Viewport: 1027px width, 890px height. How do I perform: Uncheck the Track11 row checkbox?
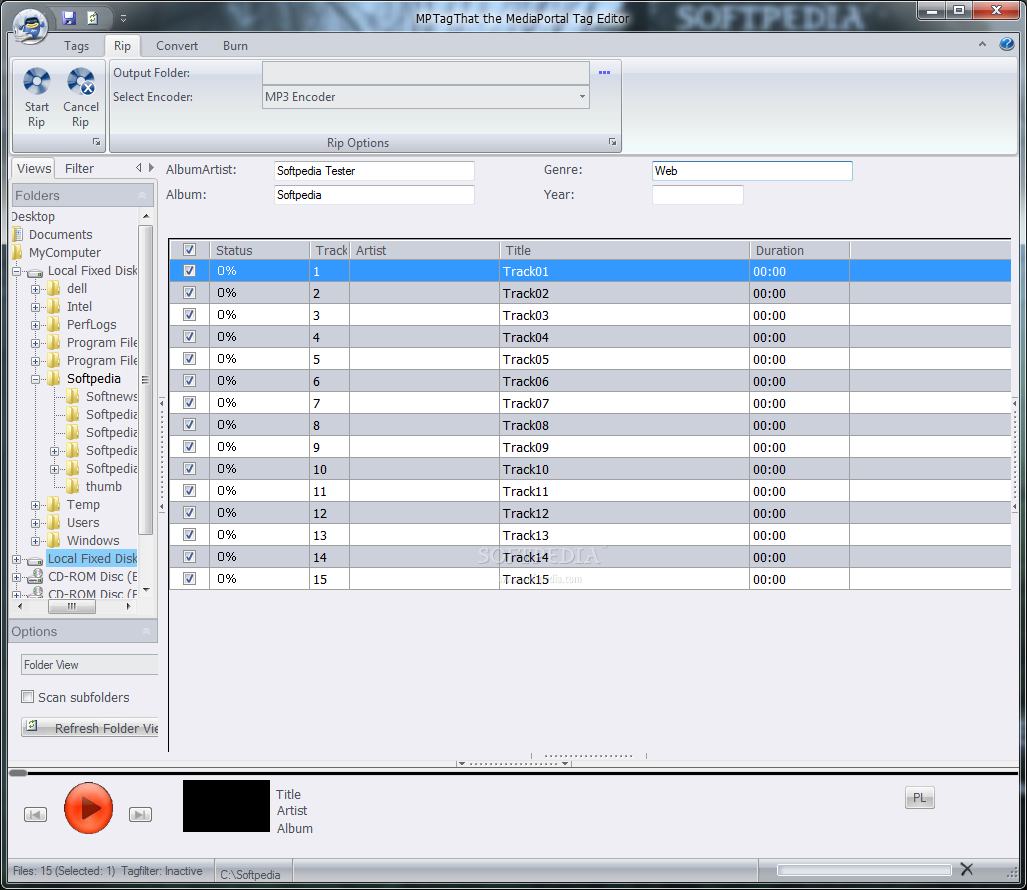tap(189, 491)
